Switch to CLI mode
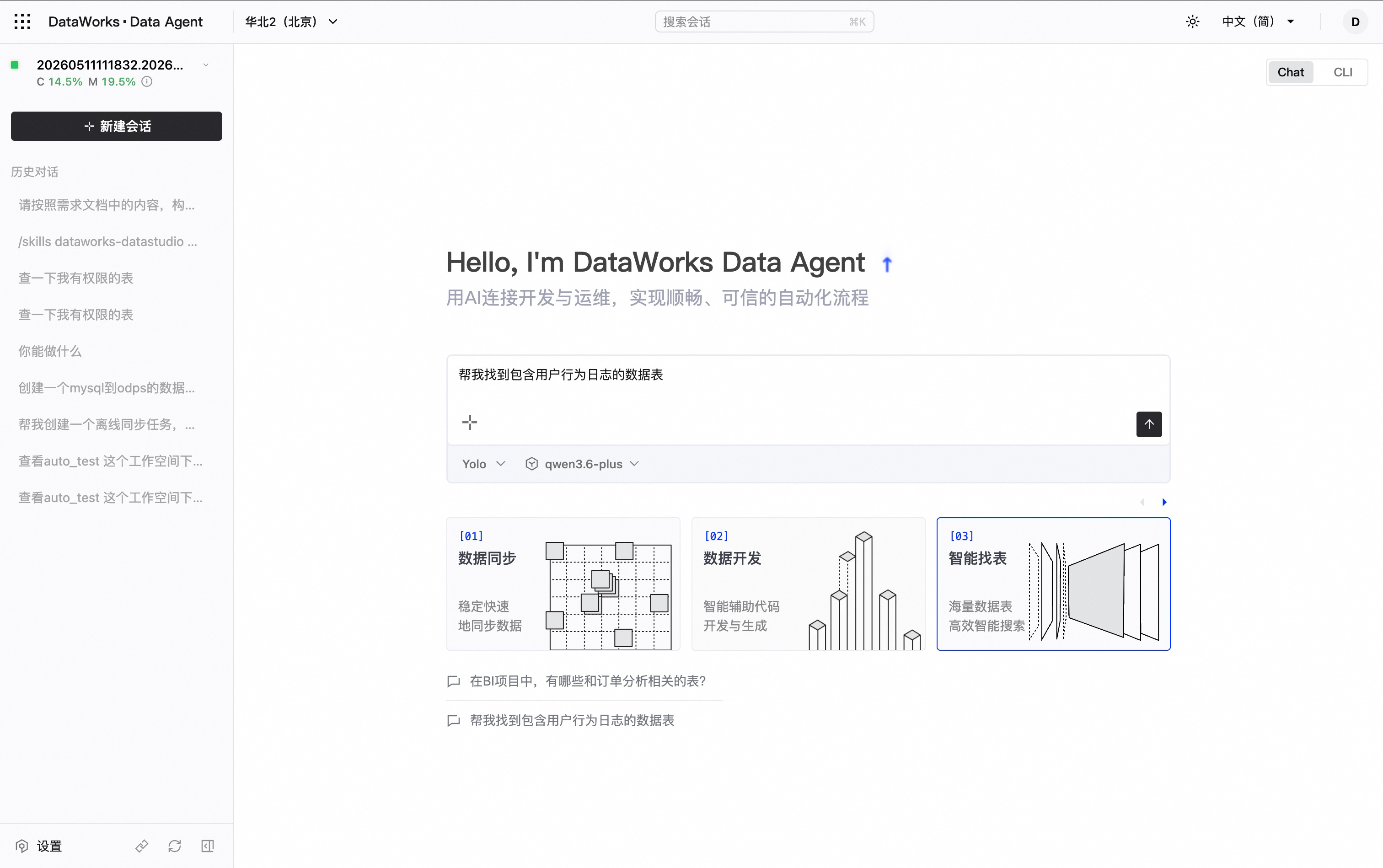This screenshot has height=868, width=1383. coord(1343,72)
